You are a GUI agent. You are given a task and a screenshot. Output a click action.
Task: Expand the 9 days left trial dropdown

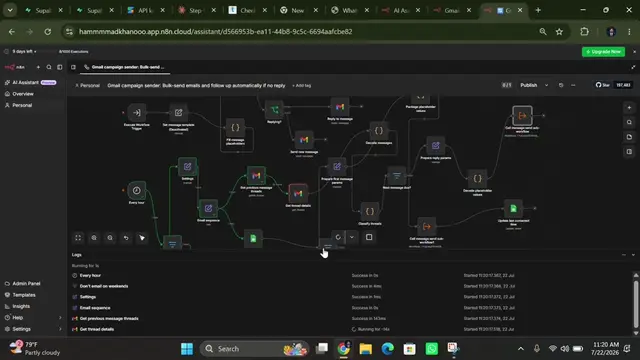coord(24,51)
